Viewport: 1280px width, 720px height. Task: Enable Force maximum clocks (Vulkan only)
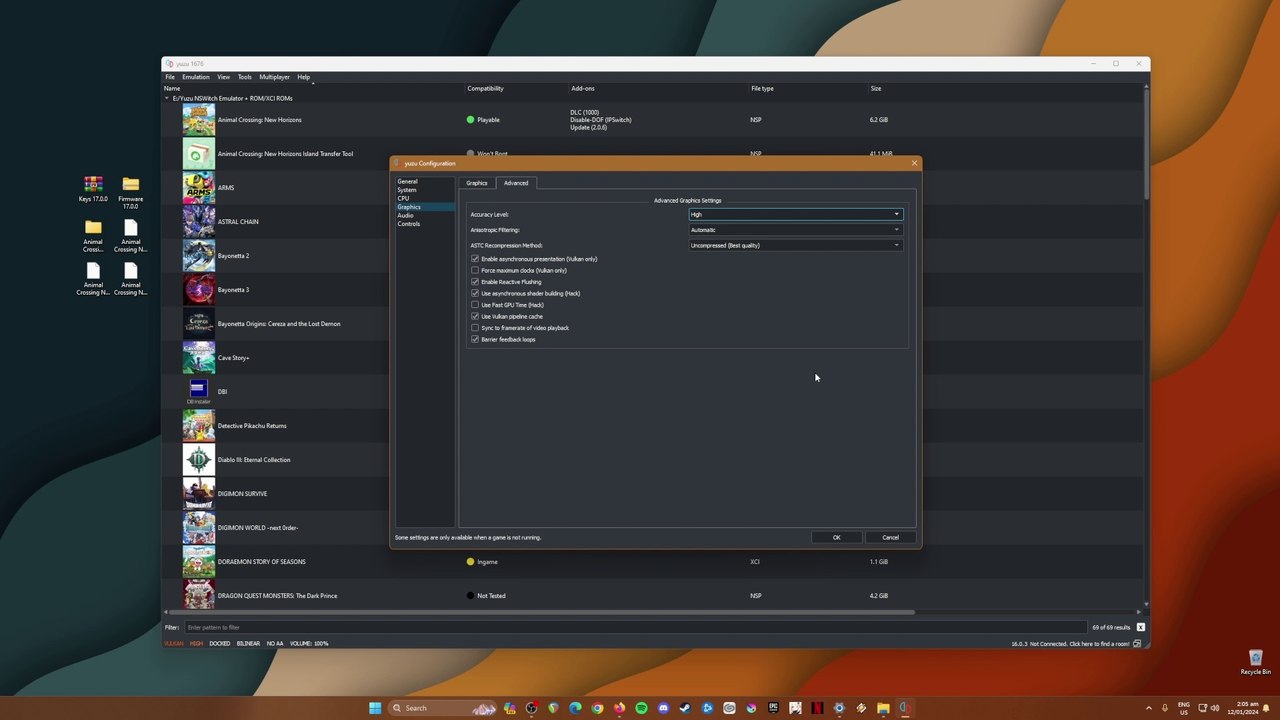475,270
